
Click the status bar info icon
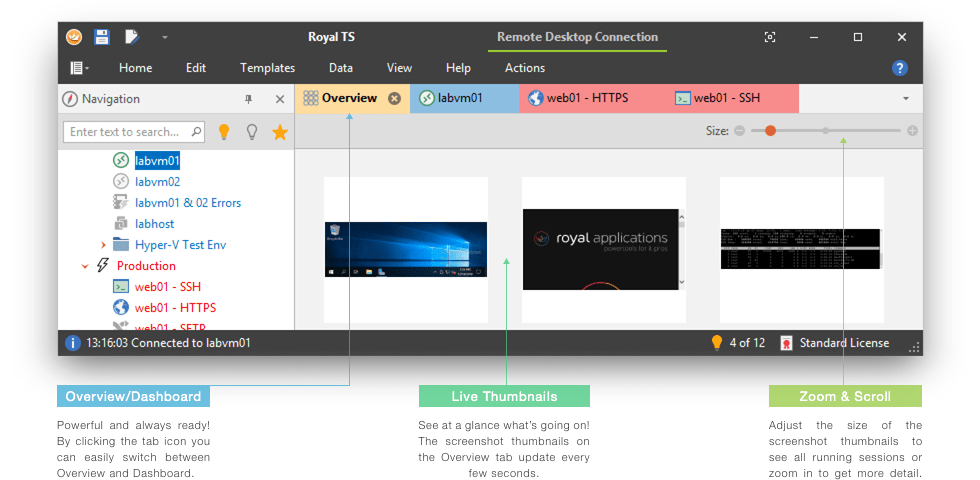pyautogui.click(x=73, y=342)
